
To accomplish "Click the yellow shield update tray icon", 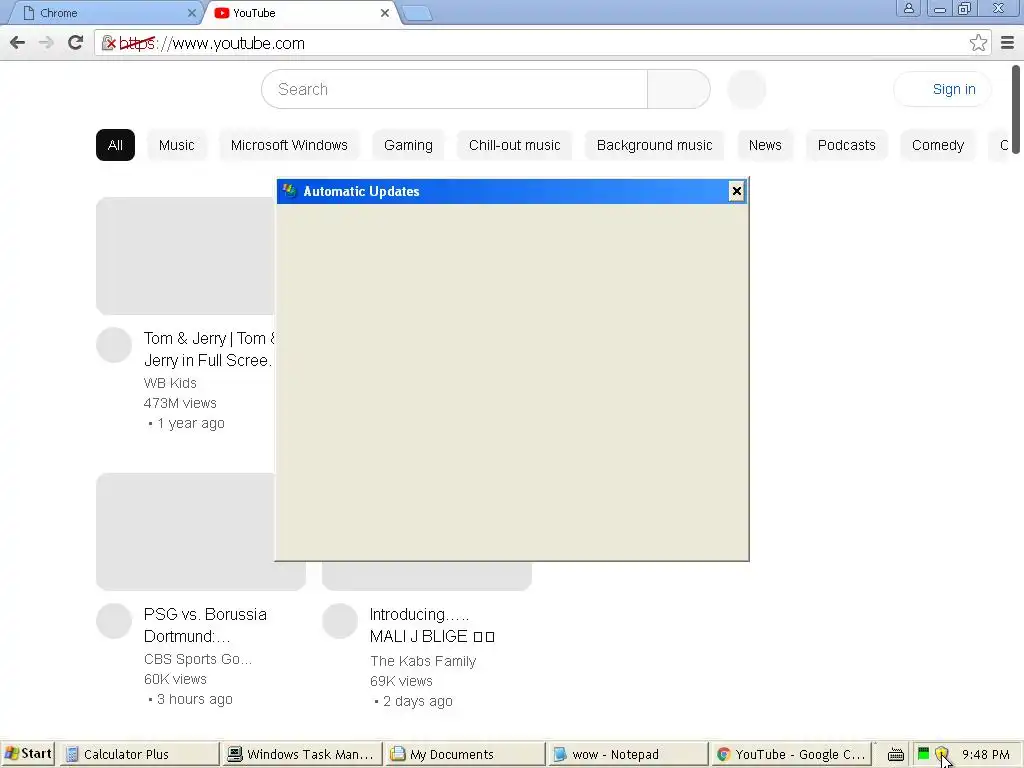I will click(941, 754).
